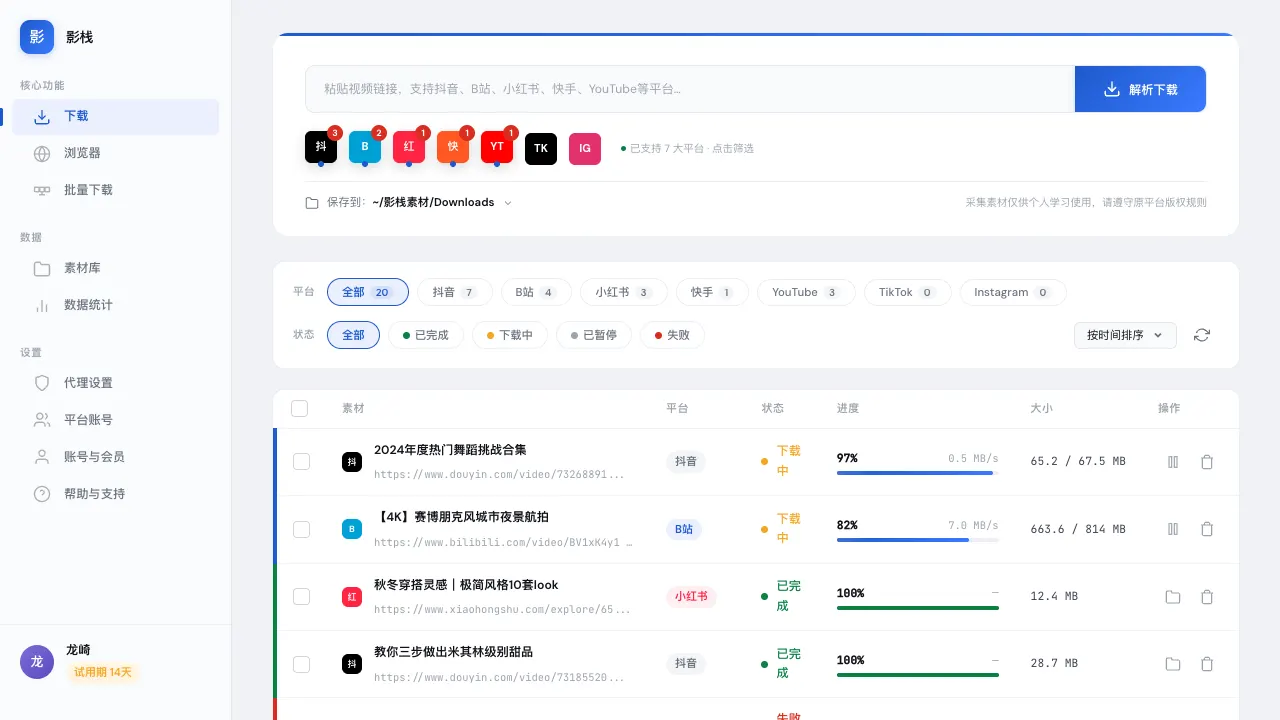This screenshot has height=720, width=1280.
Task: Select the 全部 status filter
Action: [x=353, y=335]
